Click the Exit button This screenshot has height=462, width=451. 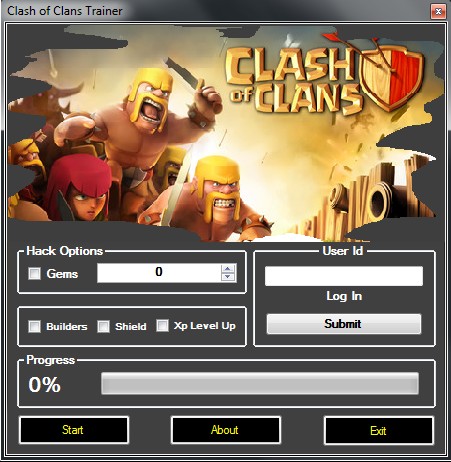pyautogui.click(x=379, y=431)
